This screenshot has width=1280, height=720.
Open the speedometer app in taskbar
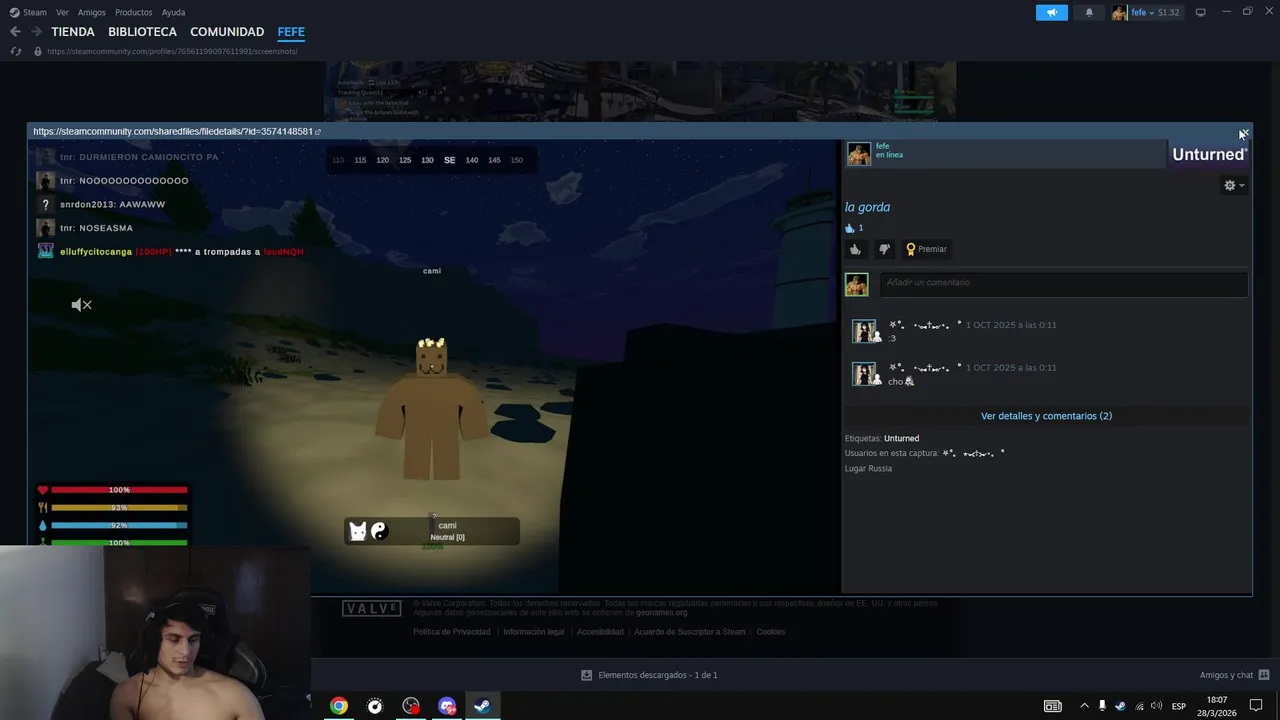[x=375, y=706]
